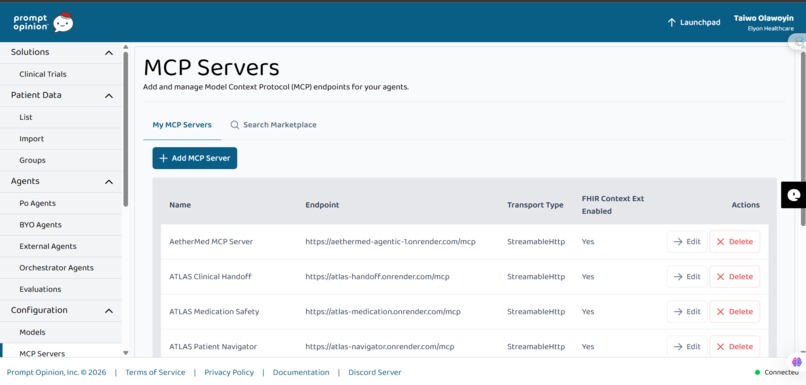
Task: Click AetherMed MCP Server name cell
Action: point(211,242)
